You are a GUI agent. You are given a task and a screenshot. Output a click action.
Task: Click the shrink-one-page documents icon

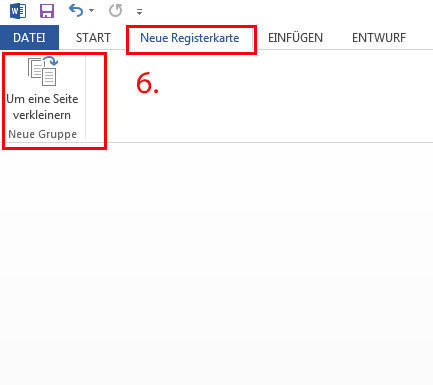click(43, 71)
